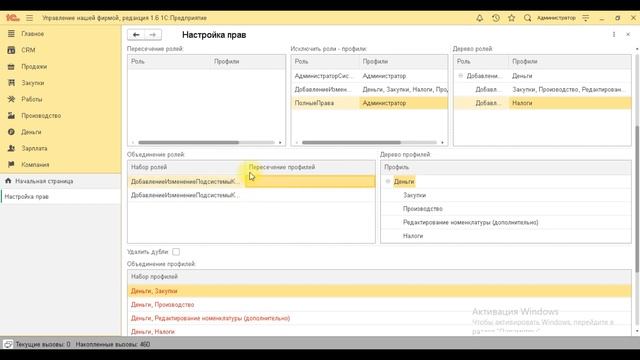Click horizontal scrollbar in Исключить роли table

351,142
